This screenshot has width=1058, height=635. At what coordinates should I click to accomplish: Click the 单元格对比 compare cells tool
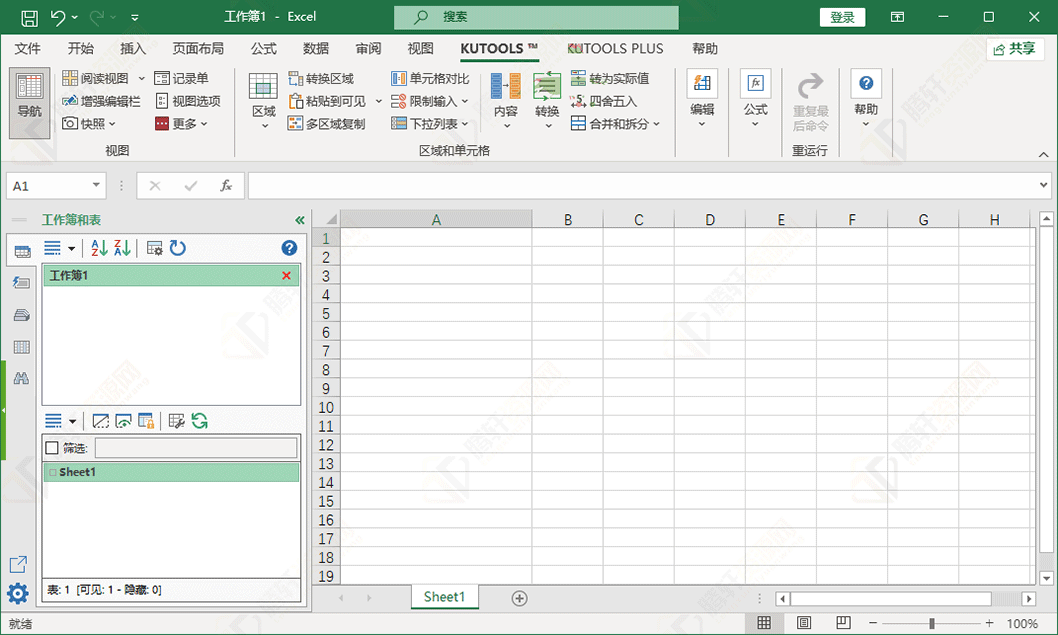tap(430, 78)
